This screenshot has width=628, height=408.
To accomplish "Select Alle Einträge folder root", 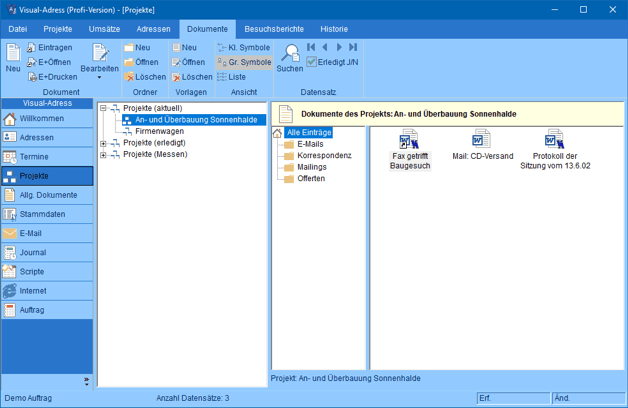I will click(309, 133).
